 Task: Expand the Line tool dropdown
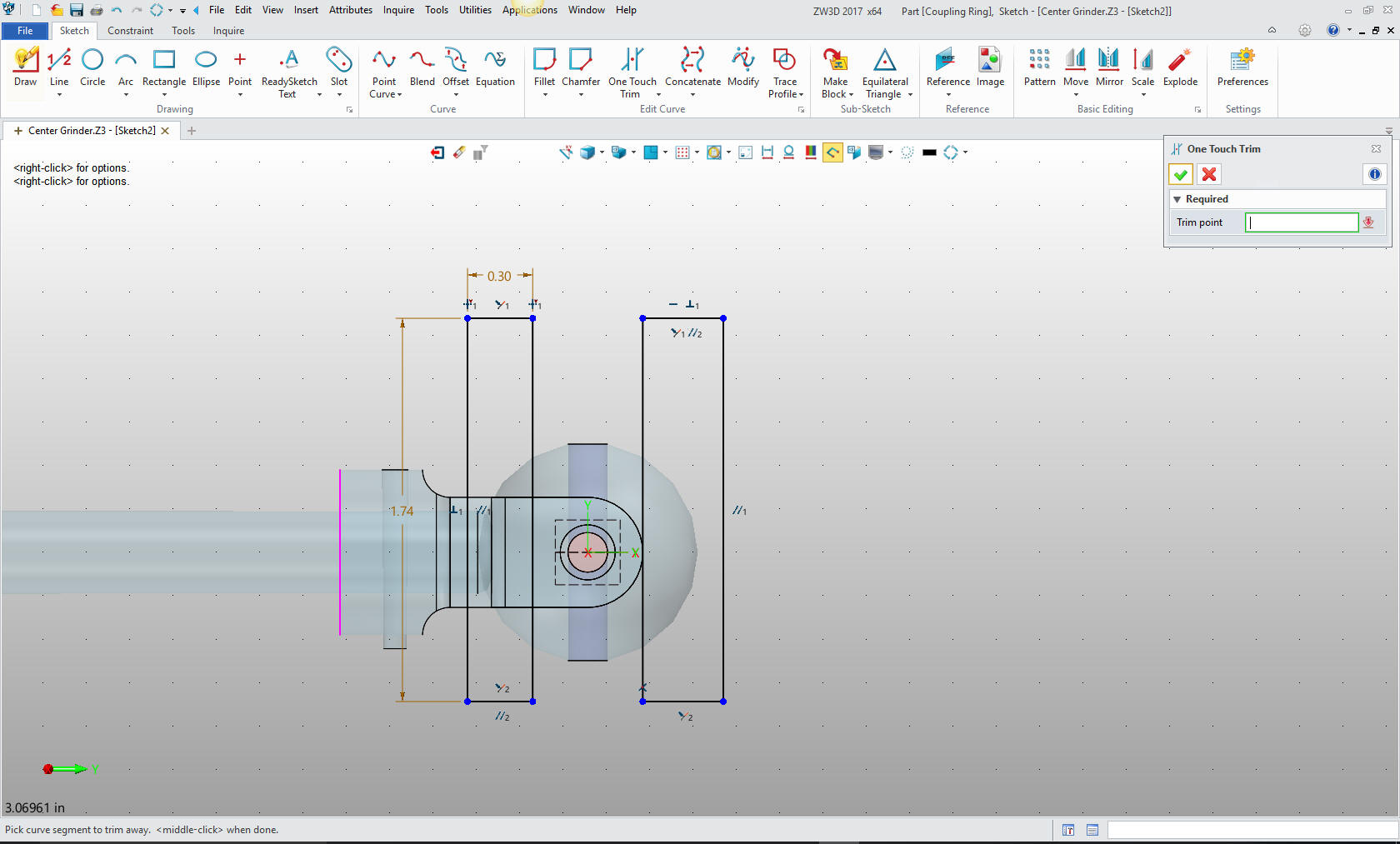coord(59,95)
